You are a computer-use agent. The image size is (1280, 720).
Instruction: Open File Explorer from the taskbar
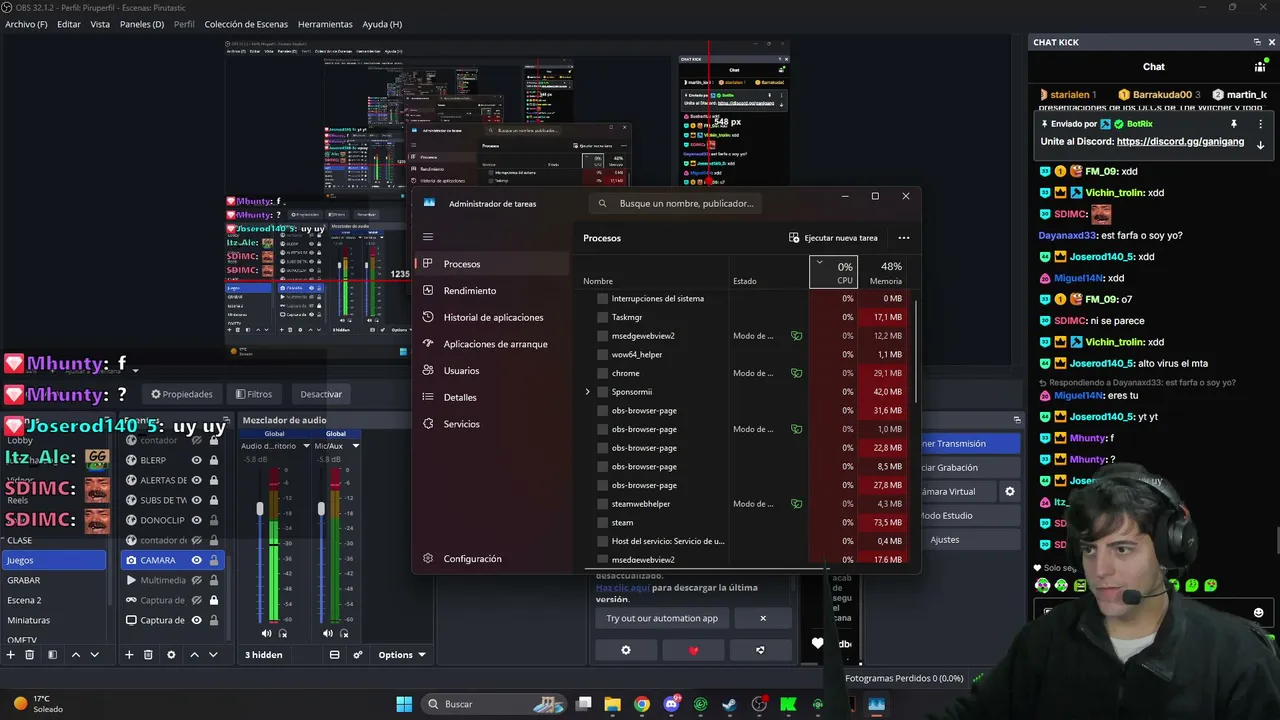click(x=613, y=704)
